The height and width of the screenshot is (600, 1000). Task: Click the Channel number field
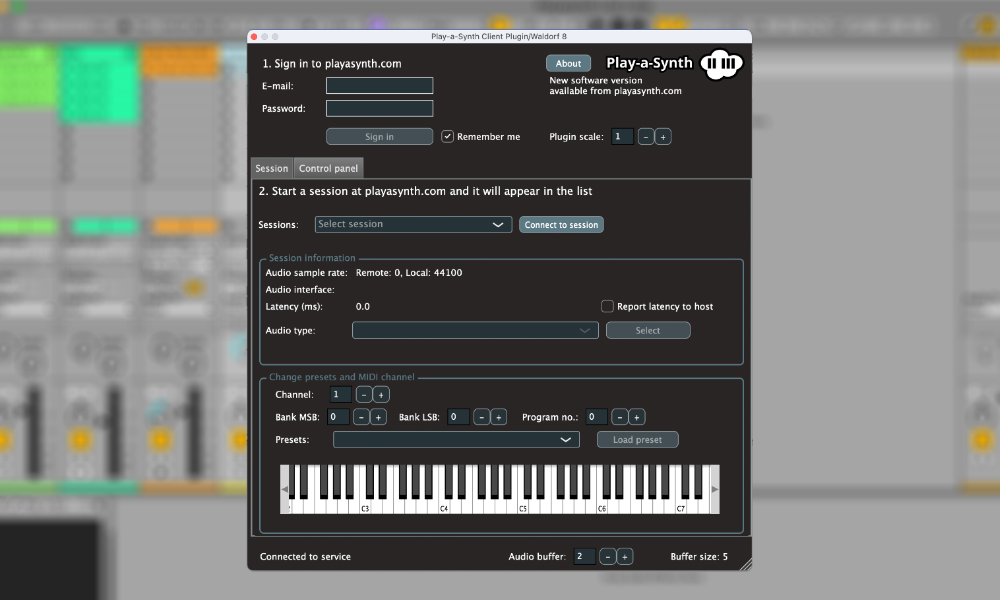[341, 395]
